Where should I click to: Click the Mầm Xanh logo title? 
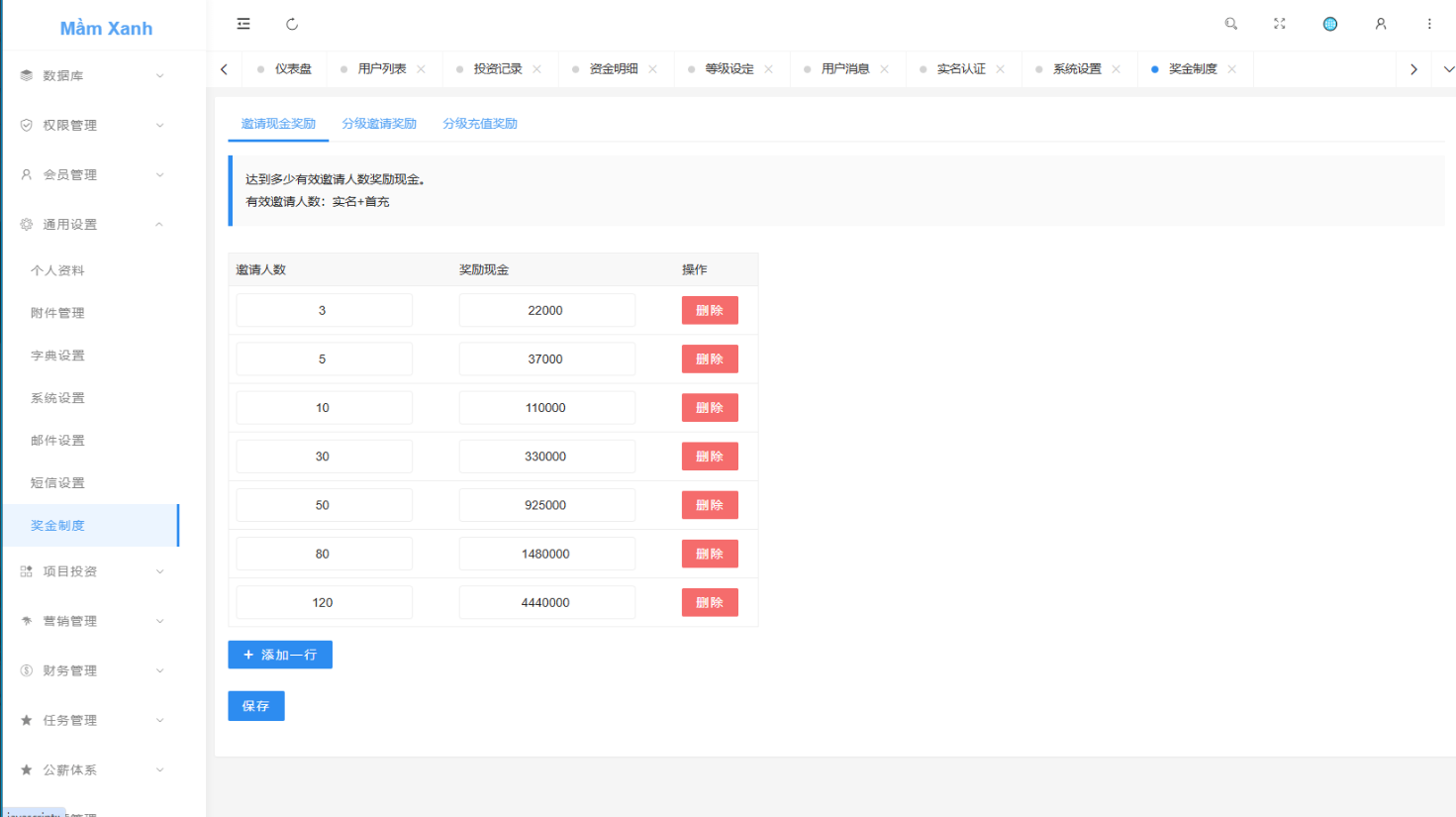tap(106, 29)
